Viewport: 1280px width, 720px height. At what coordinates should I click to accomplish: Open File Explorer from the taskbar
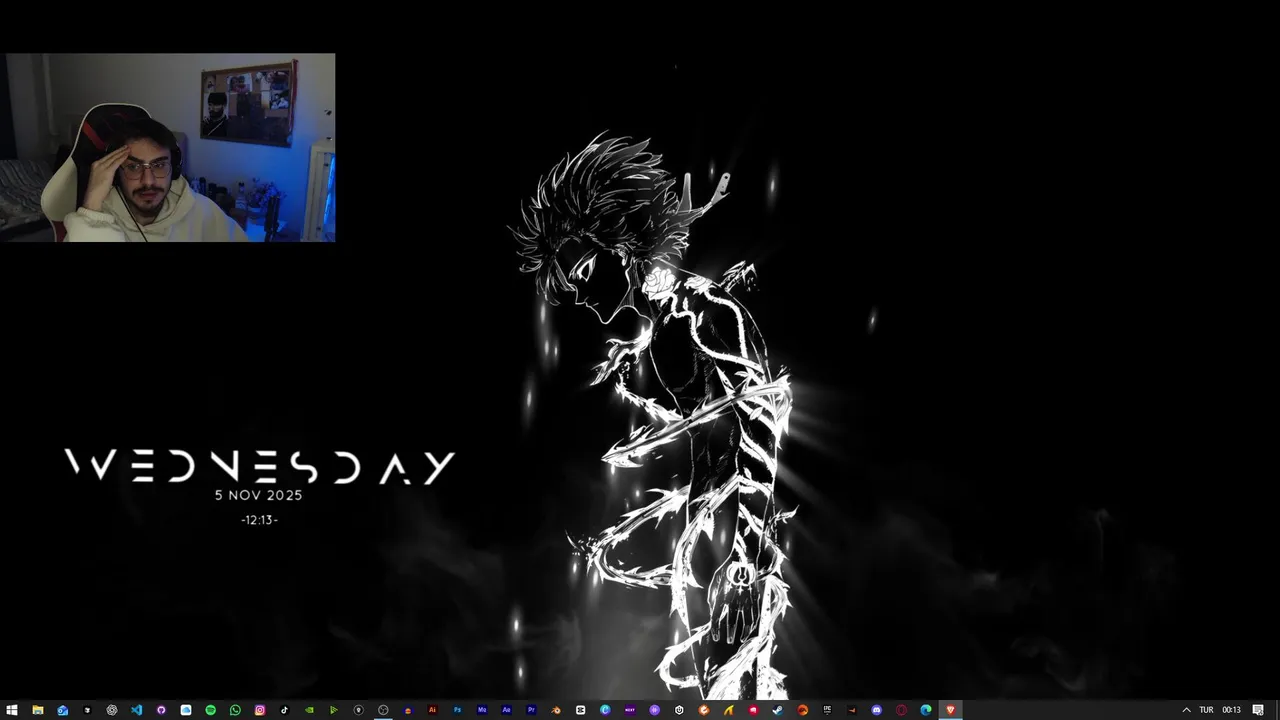click(37, 710)
